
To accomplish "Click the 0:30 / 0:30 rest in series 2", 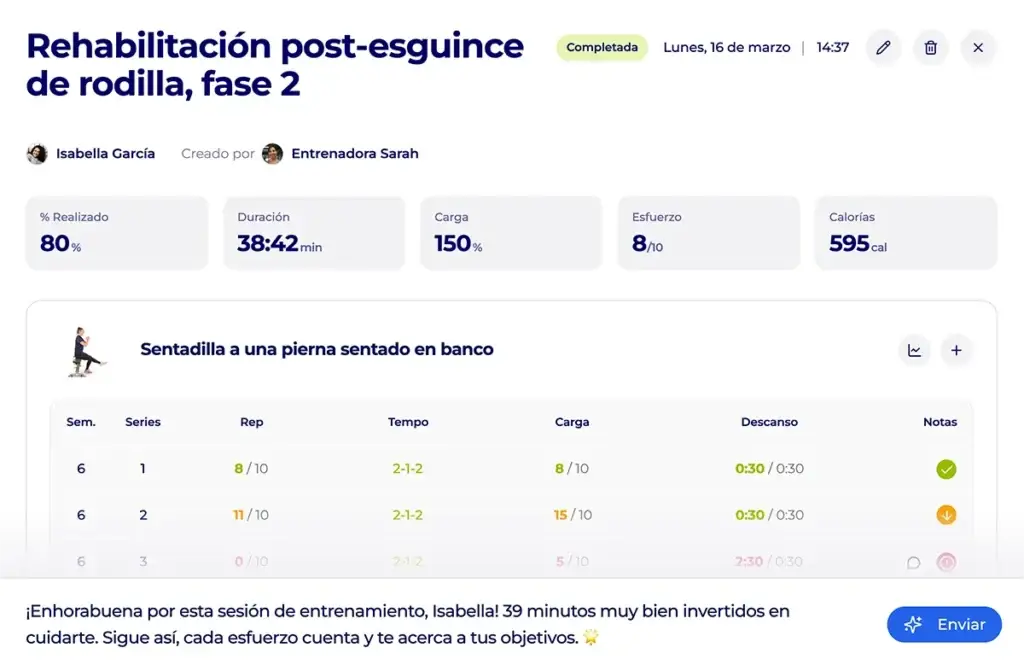I will tap(769, 515).
